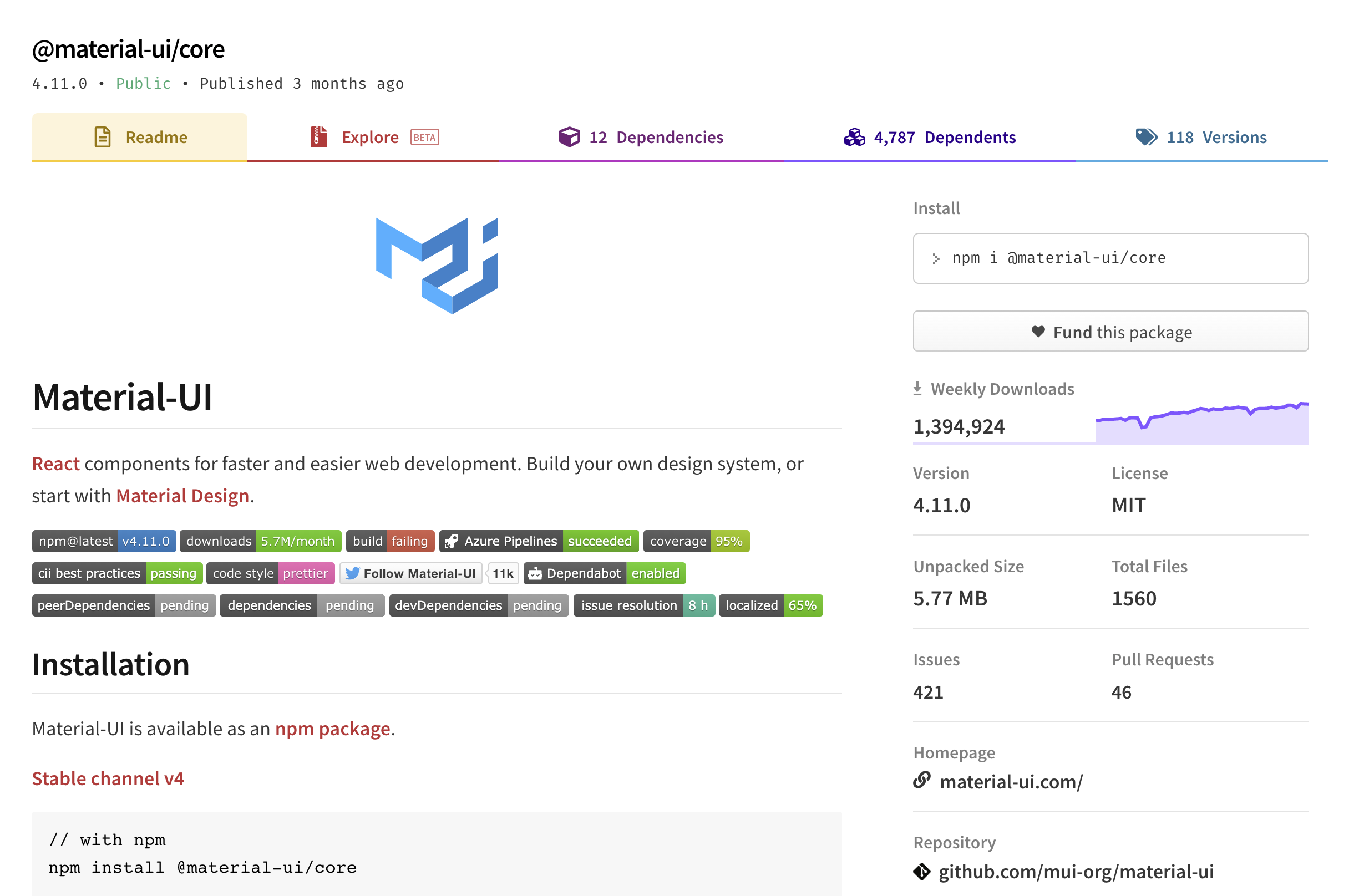
Task: Click the npm i @material-ui/core install command box
Action: [1110, 258]
